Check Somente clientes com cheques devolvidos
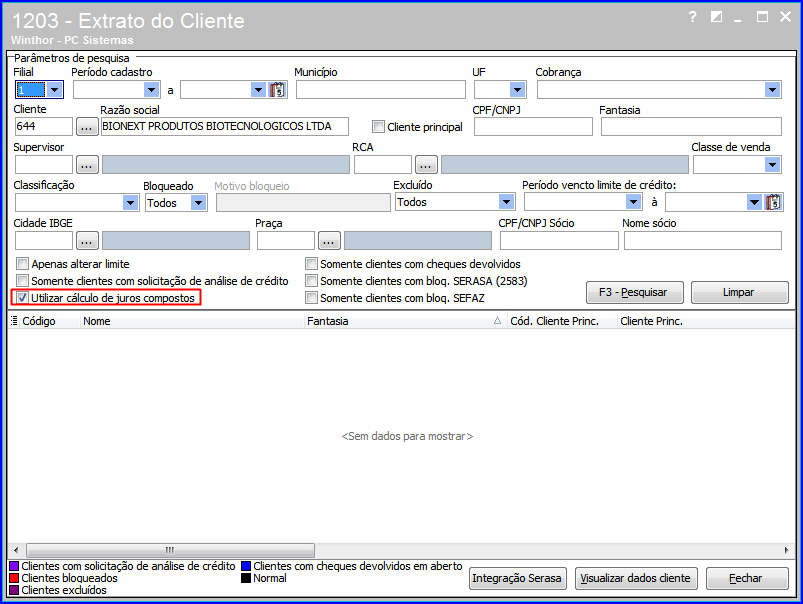The width and height of the screenshot is (803, 604). pos(311,264)
